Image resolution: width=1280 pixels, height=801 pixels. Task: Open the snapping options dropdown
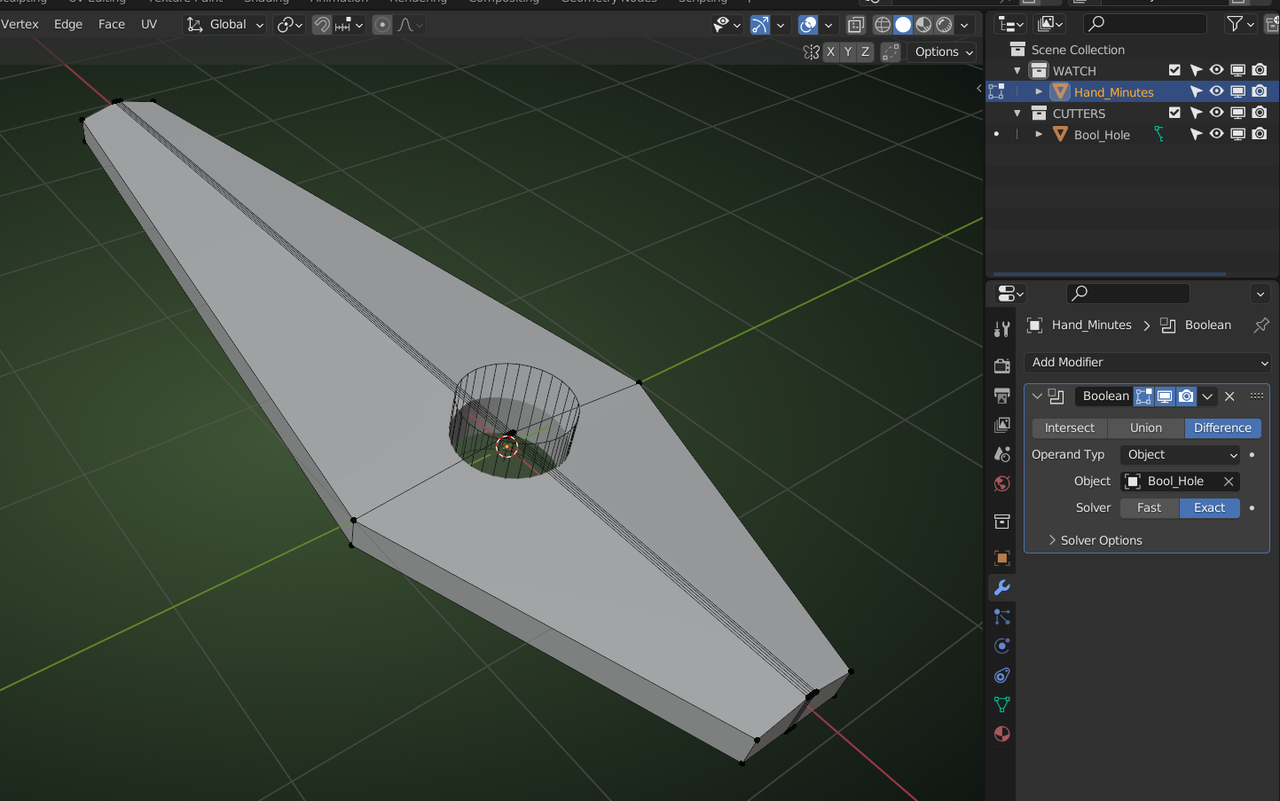(347, 25)
